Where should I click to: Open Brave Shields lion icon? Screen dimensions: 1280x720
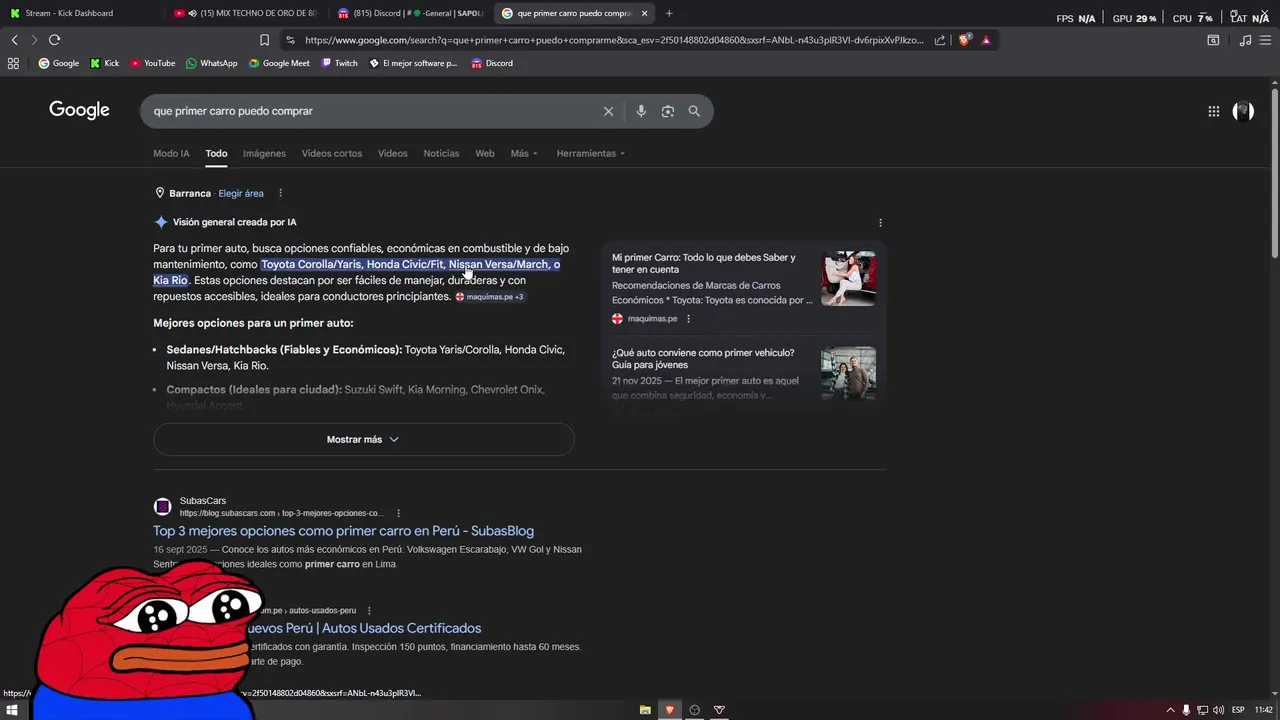tap(964, 40)
